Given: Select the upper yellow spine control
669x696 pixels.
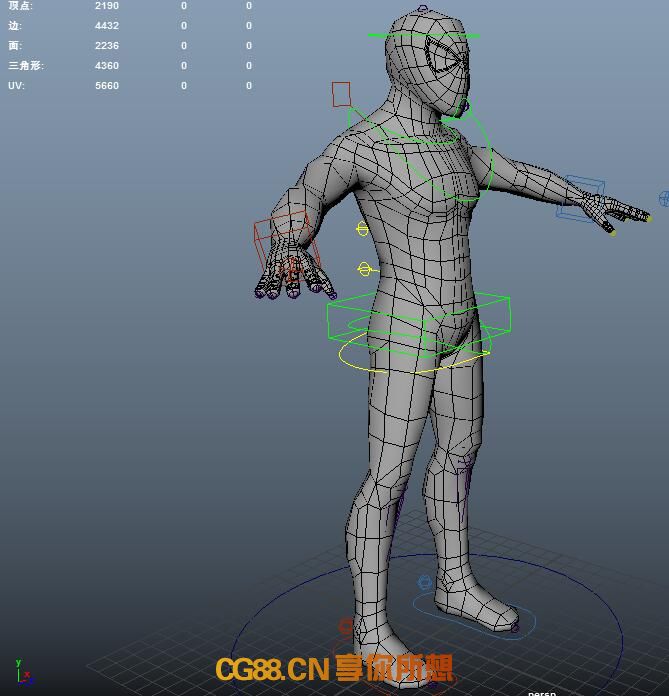Looking at the screenshot, I should (362, 229).
